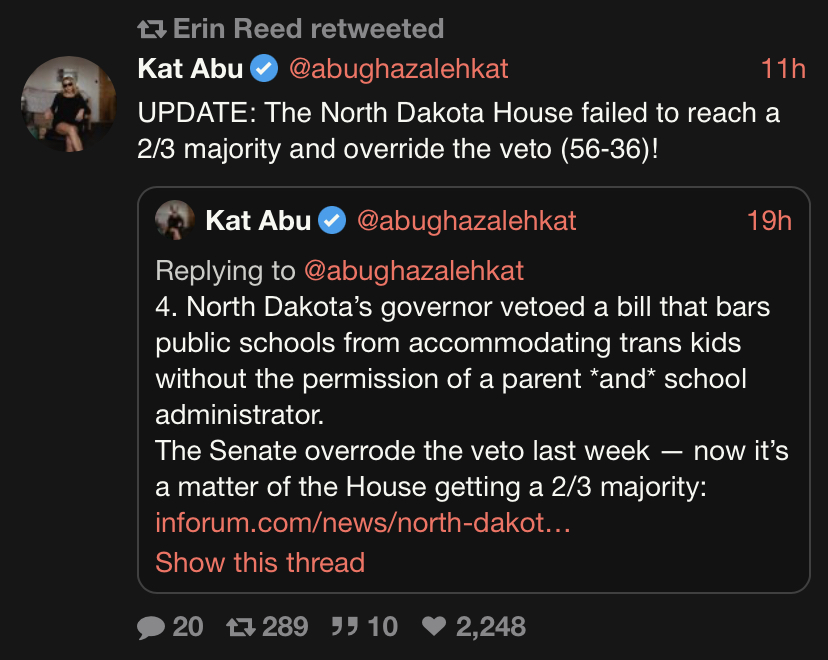Click the 11h timestamp
Viewport: 828px width, 660px height.
point(783,69)
